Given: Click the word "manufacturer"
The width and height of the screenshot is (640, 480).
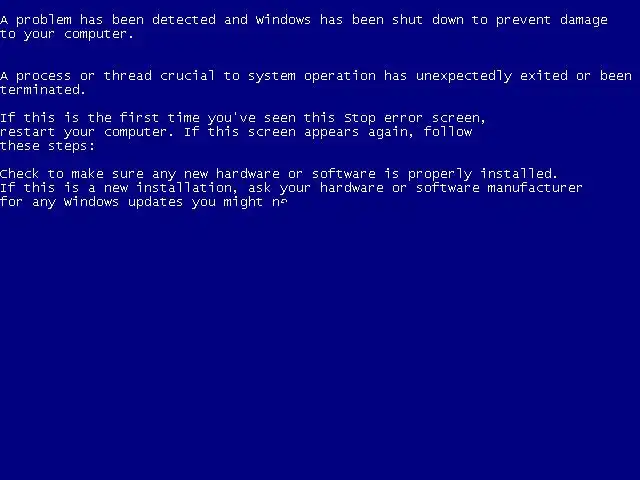Looking at the screenshot, I should pos(535,188).
